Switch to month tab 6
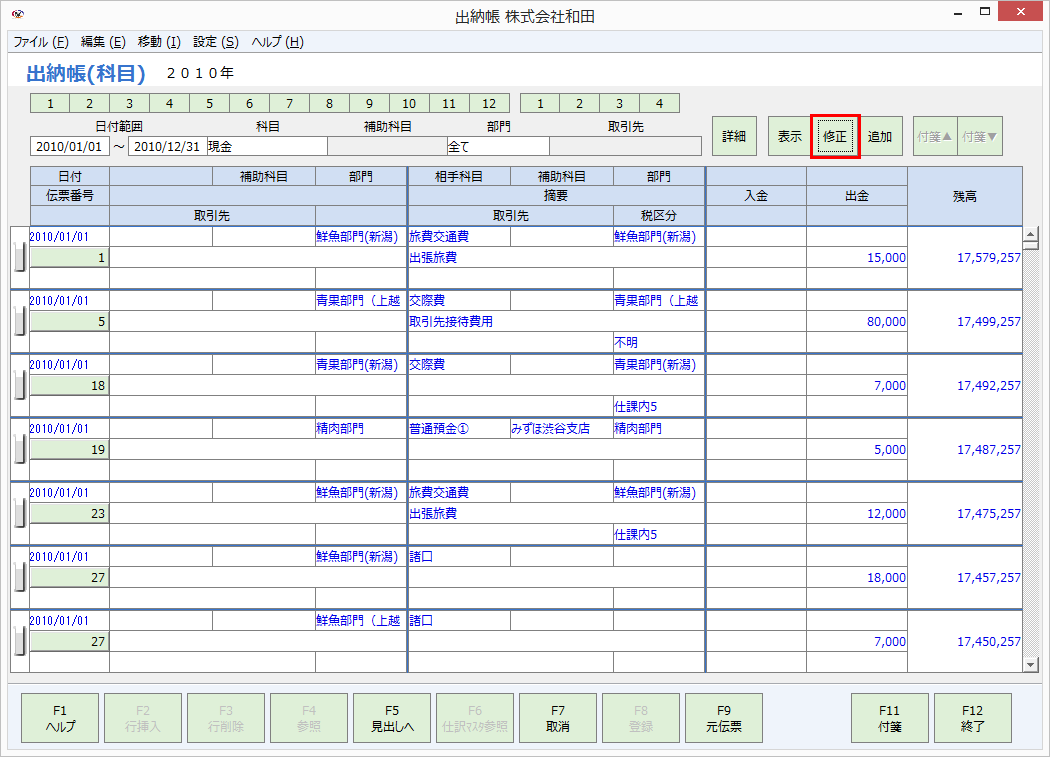The height and width of the screenshot is (757, 1050). (249, 103)
